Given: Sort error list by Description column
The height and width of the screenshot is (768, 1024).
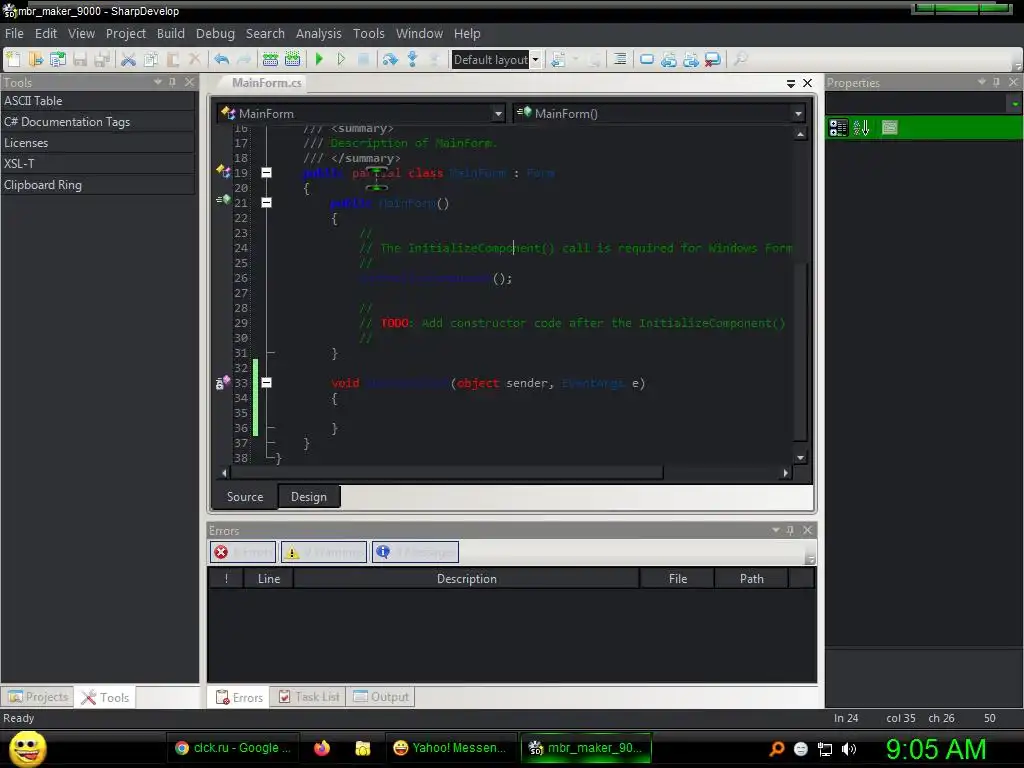Looking at the screenshot, I should coord(466,579).
